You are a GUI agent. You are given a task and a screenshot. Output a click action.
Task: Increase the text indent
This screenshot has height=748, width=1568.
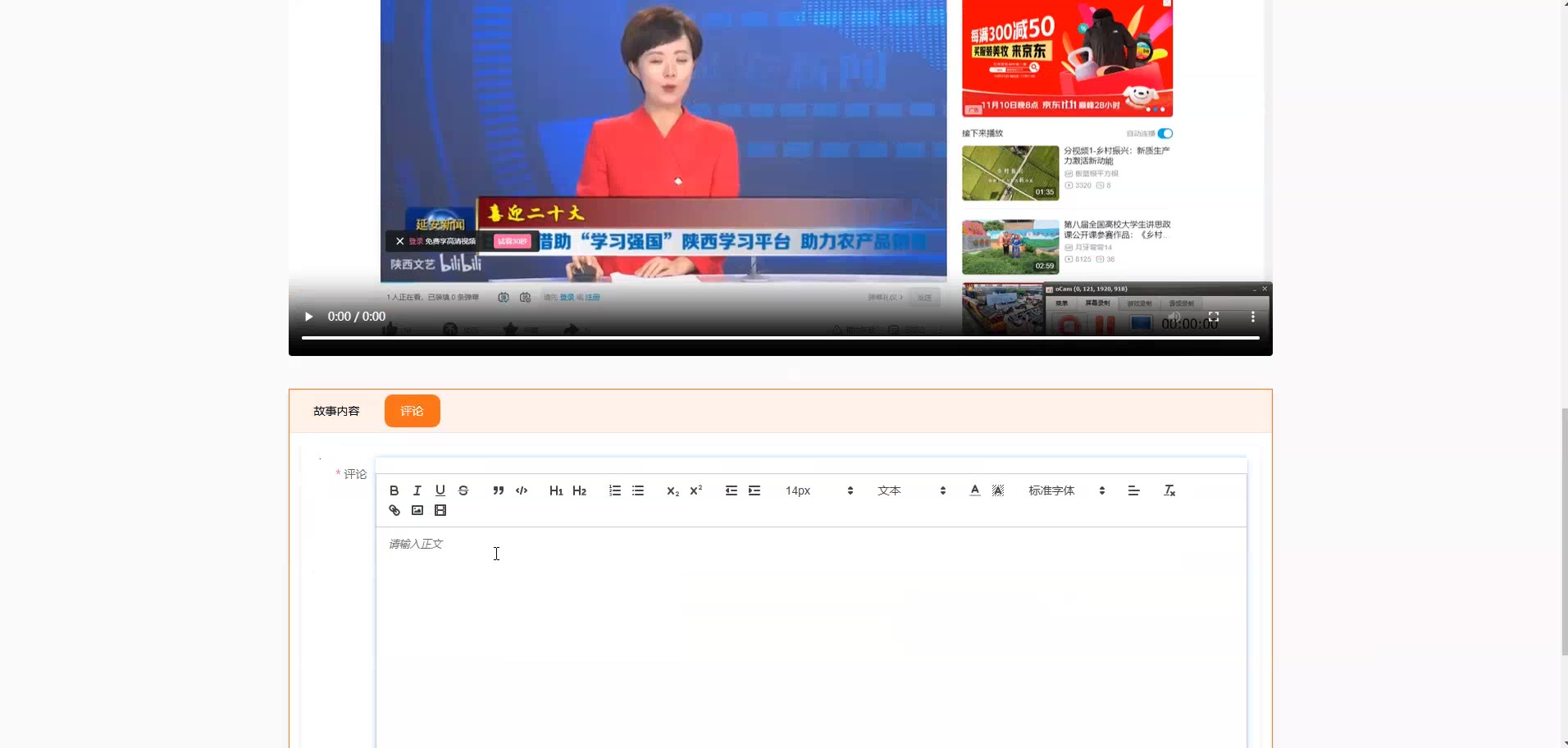pyautogui.click(x=754, y=490)
